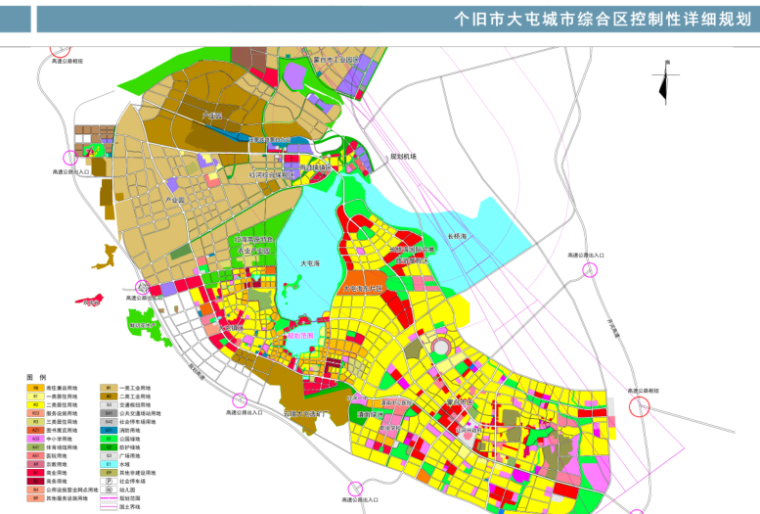Pick the R2 bright yellow residential swatch
Image resolution: width=760 pixels, height=514 pixels.
point(34,403)
